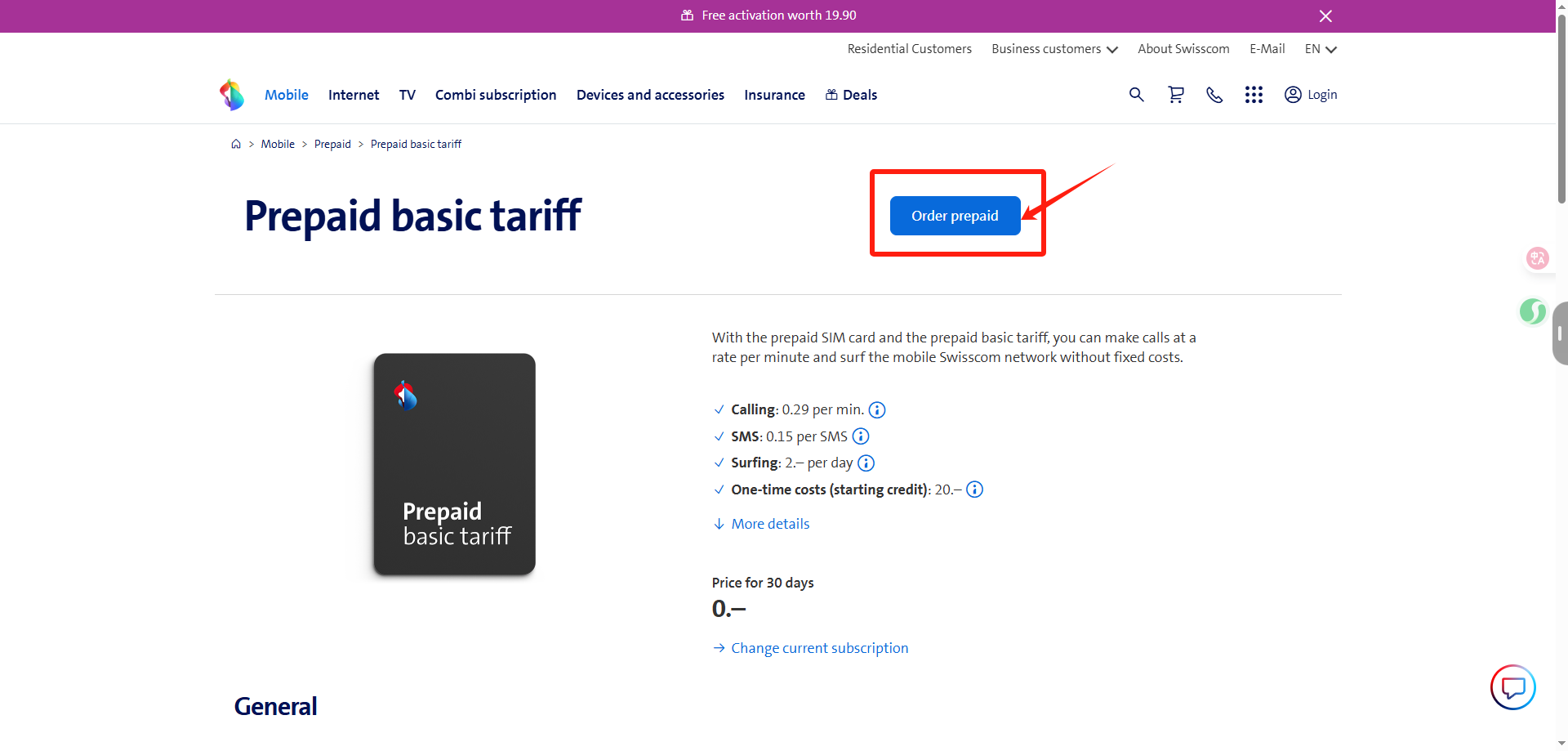Open the apps grid icon
Screen dimensions: 1568x751
[x=1254, y=95]
